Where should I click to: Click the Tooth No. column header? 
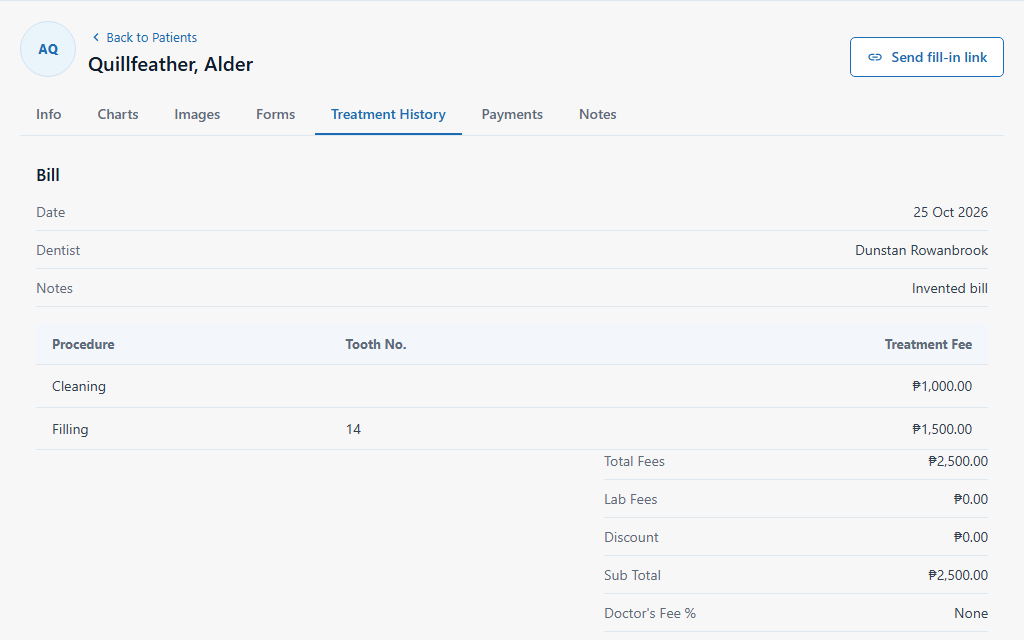click(376, 344)
